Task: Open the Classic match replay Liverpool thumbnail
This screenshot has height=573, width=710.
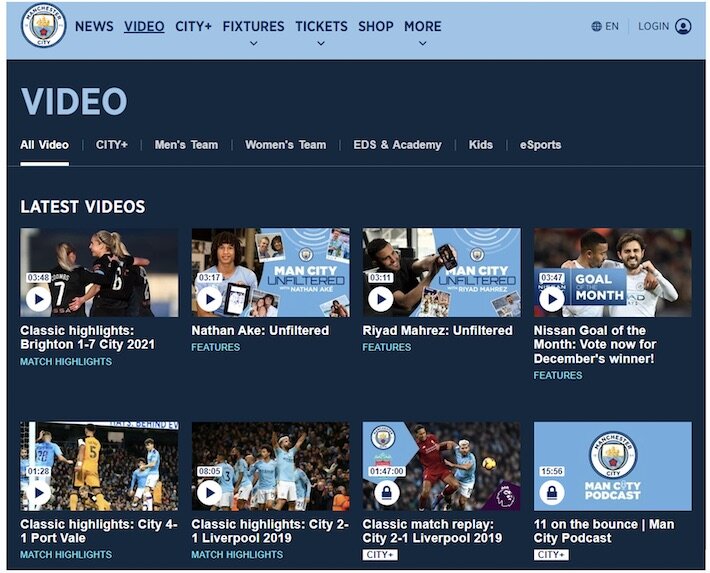Action: 441,467
